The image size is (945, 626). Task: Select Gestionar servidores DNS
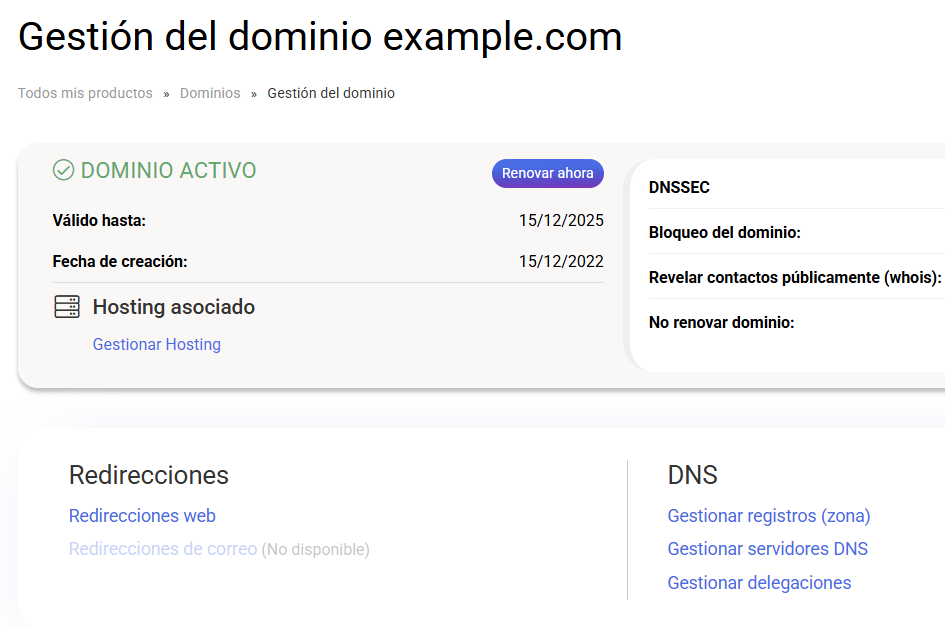coord(768,549)
